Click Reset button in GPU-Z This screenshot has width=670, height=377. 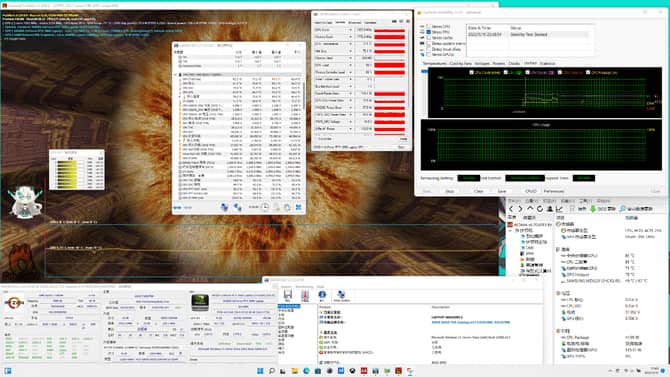click(x=403, y=139)
